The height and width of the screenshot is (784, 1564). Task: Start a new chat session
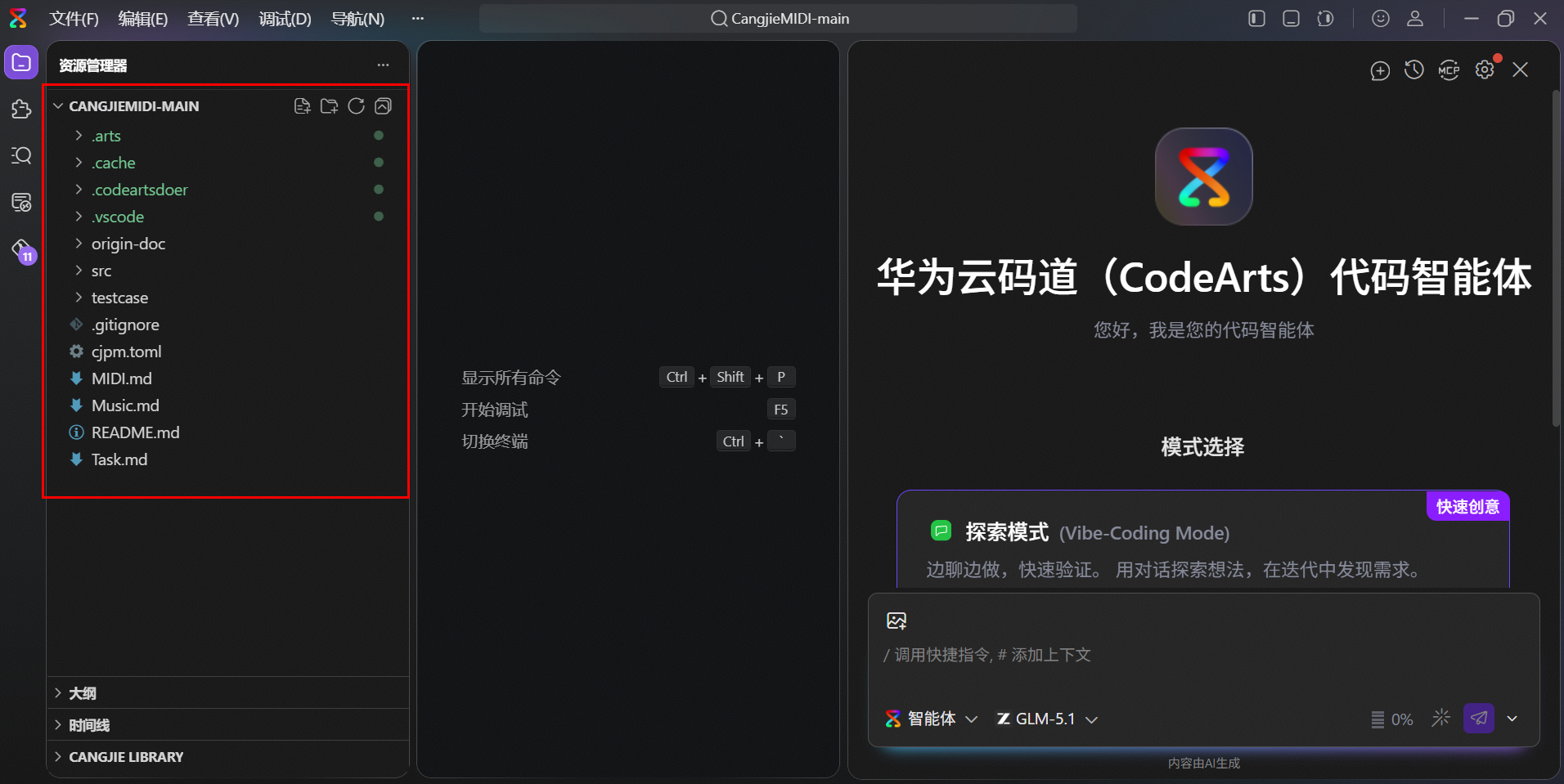[x=1380, y=70]
